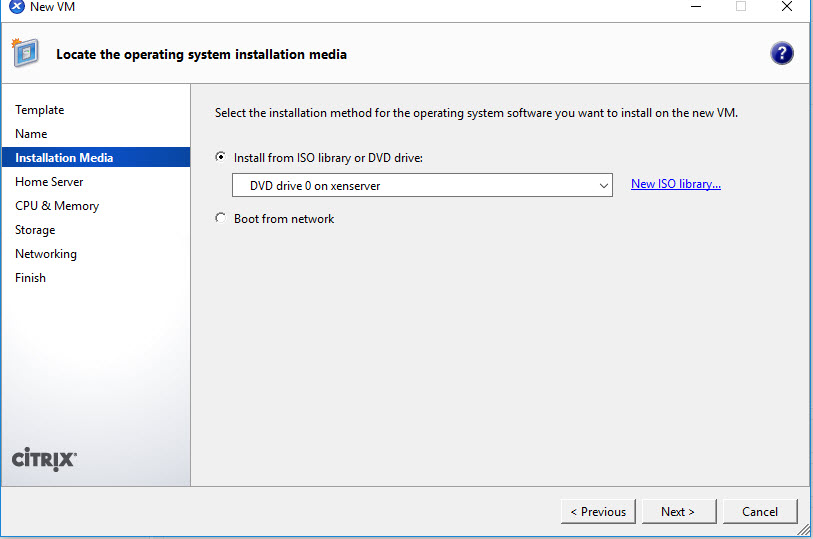Click the Citrix logo in sidebar
813x539 pixels.
pyautogui.click(x=44, y=459)
